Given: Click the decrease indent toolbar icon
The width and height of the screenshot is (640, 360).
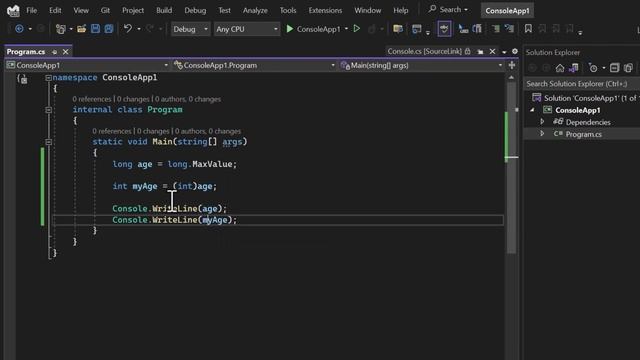Looking at the screenshot, I should pos(495,29).
